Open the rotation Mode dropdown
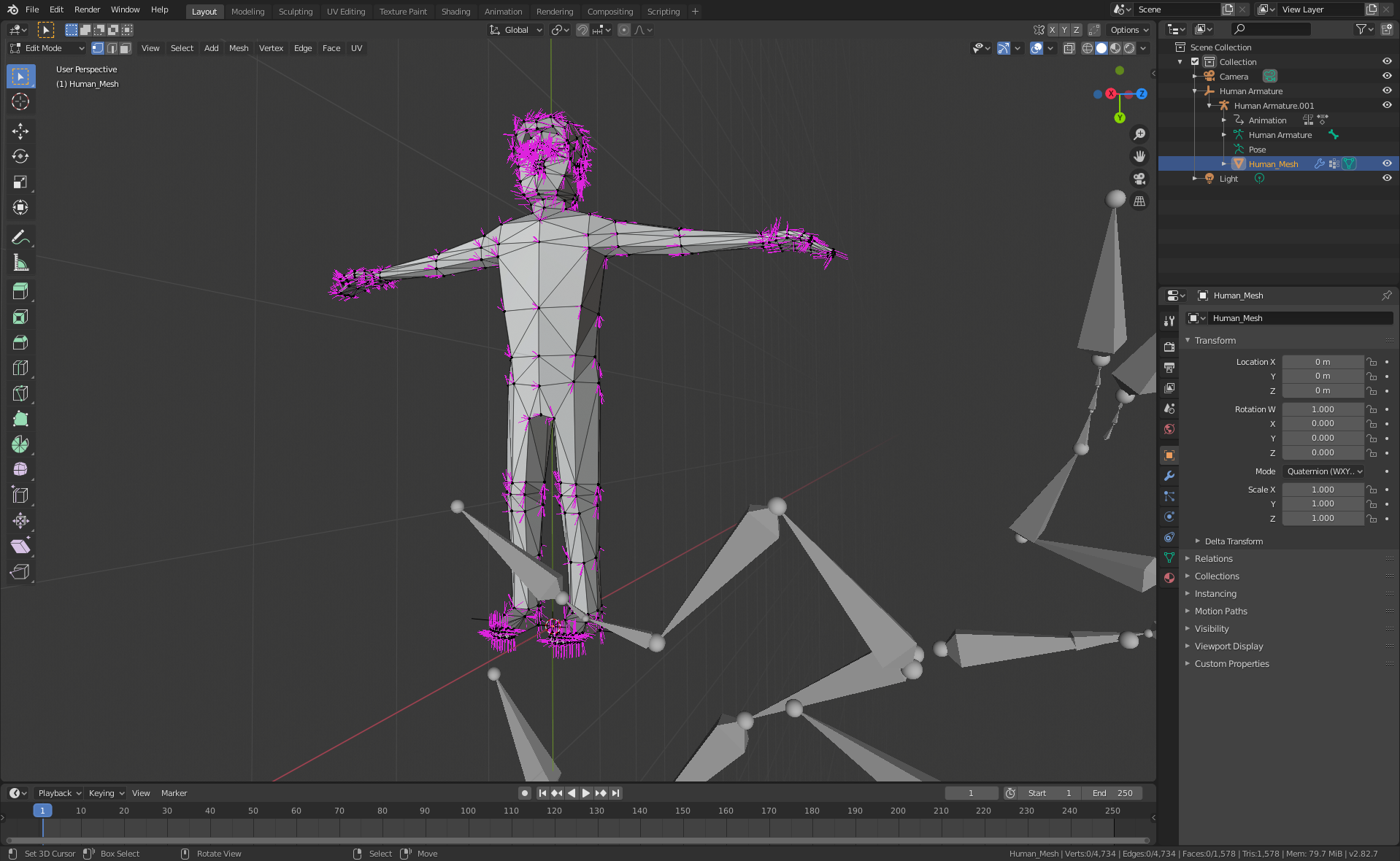 [1323, 471]
